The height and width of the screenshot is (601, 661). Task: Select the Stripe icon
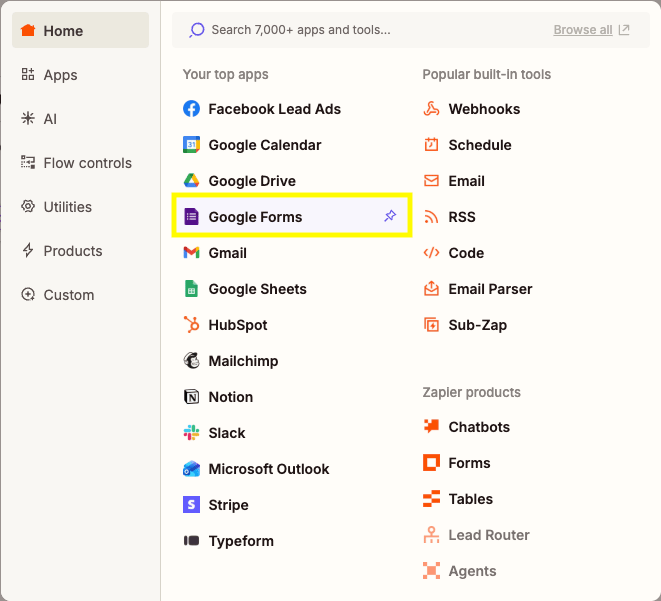pyautogui.click(x=191, y=504)
